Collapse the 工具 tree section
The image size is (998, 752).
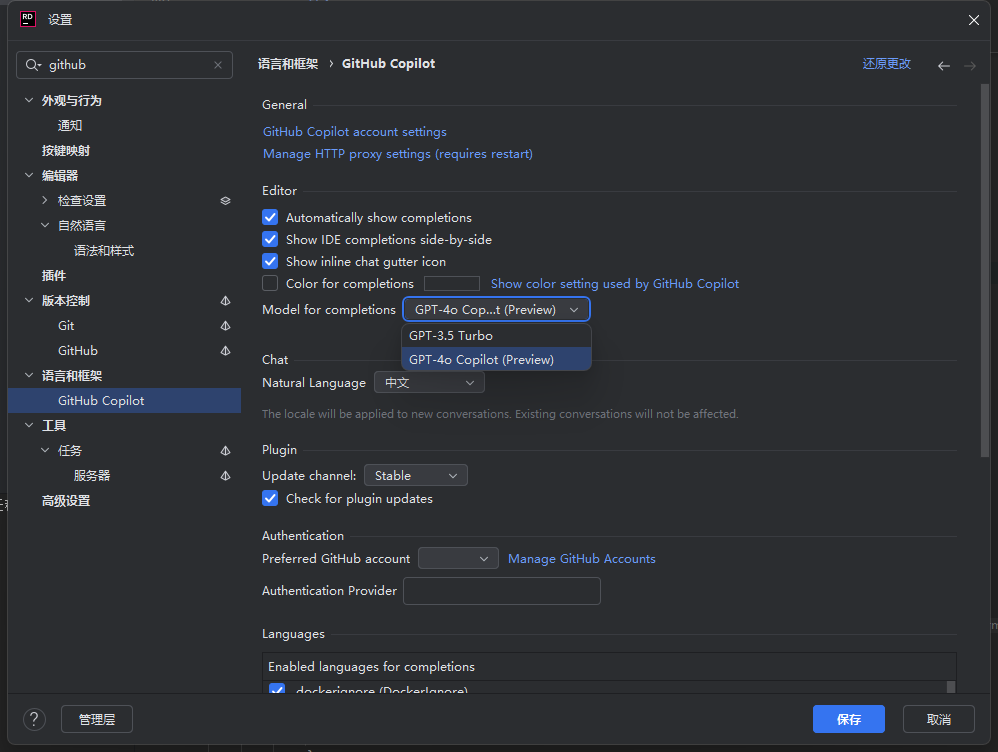29,425
